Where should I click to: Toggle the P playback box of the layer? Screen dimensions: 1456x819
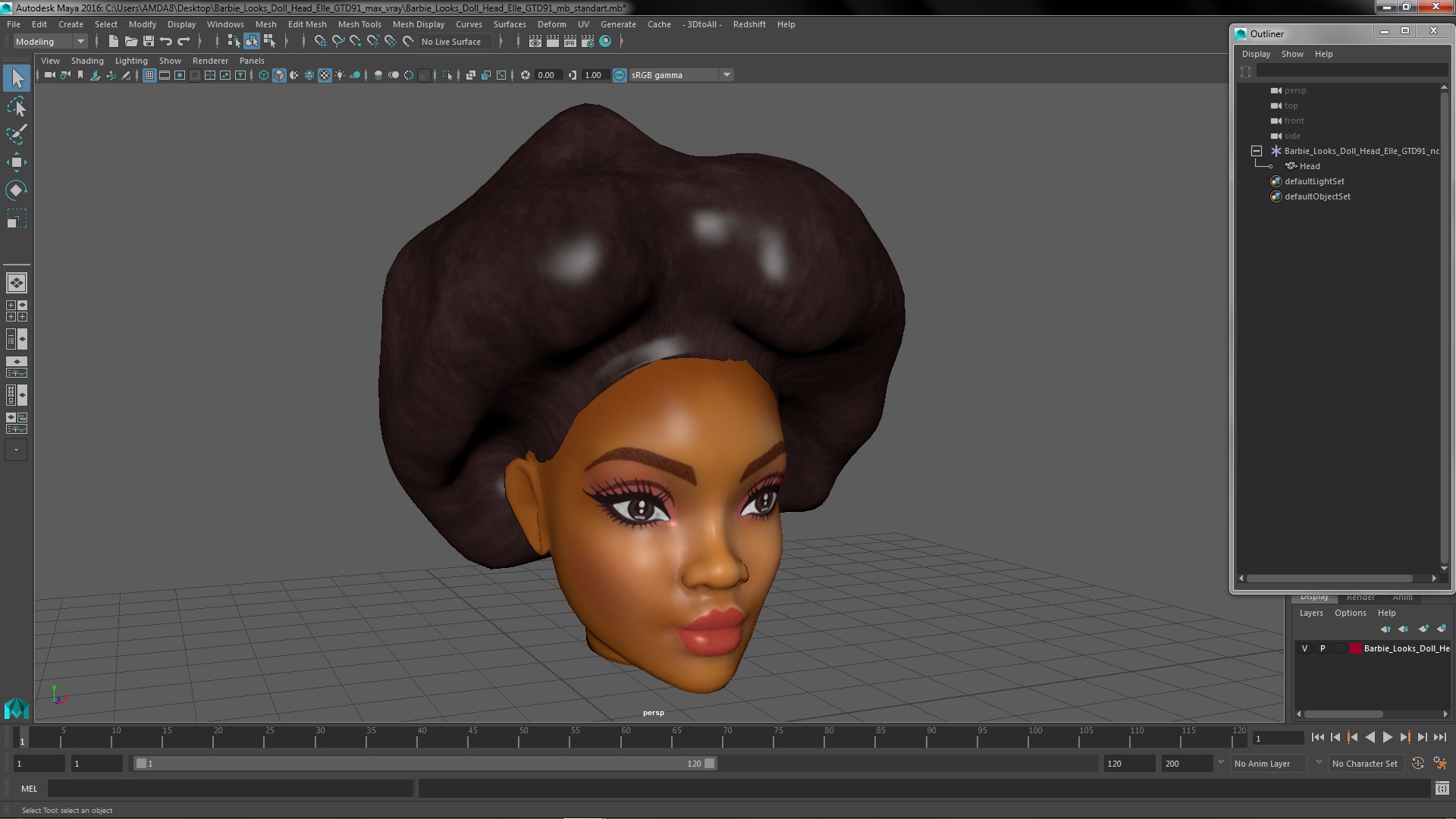pyautogui.click(x=1323, y=648)
